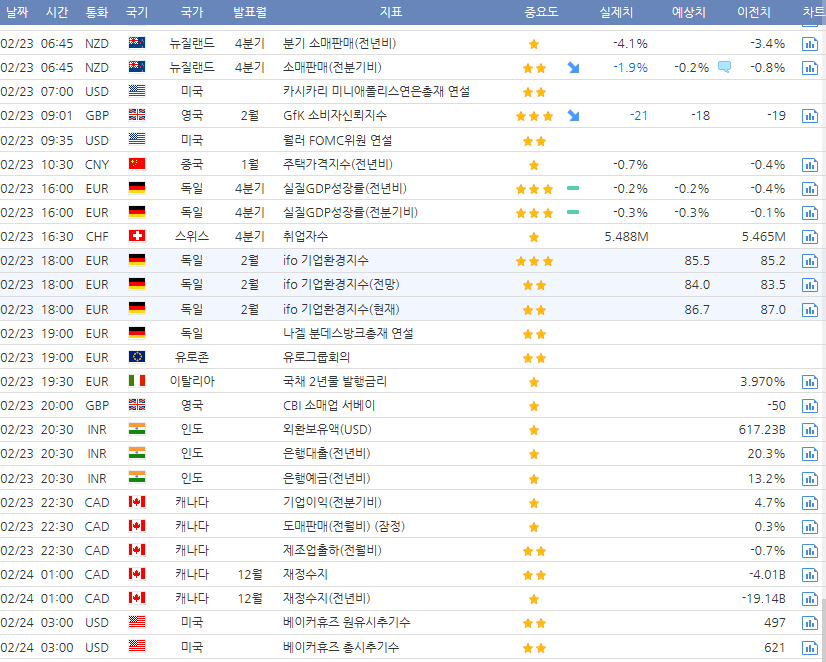The image size is (826, 662).
Task: Open 카시카리 미니애폴리스연은총재 연설 event
Action: point(376,92)
